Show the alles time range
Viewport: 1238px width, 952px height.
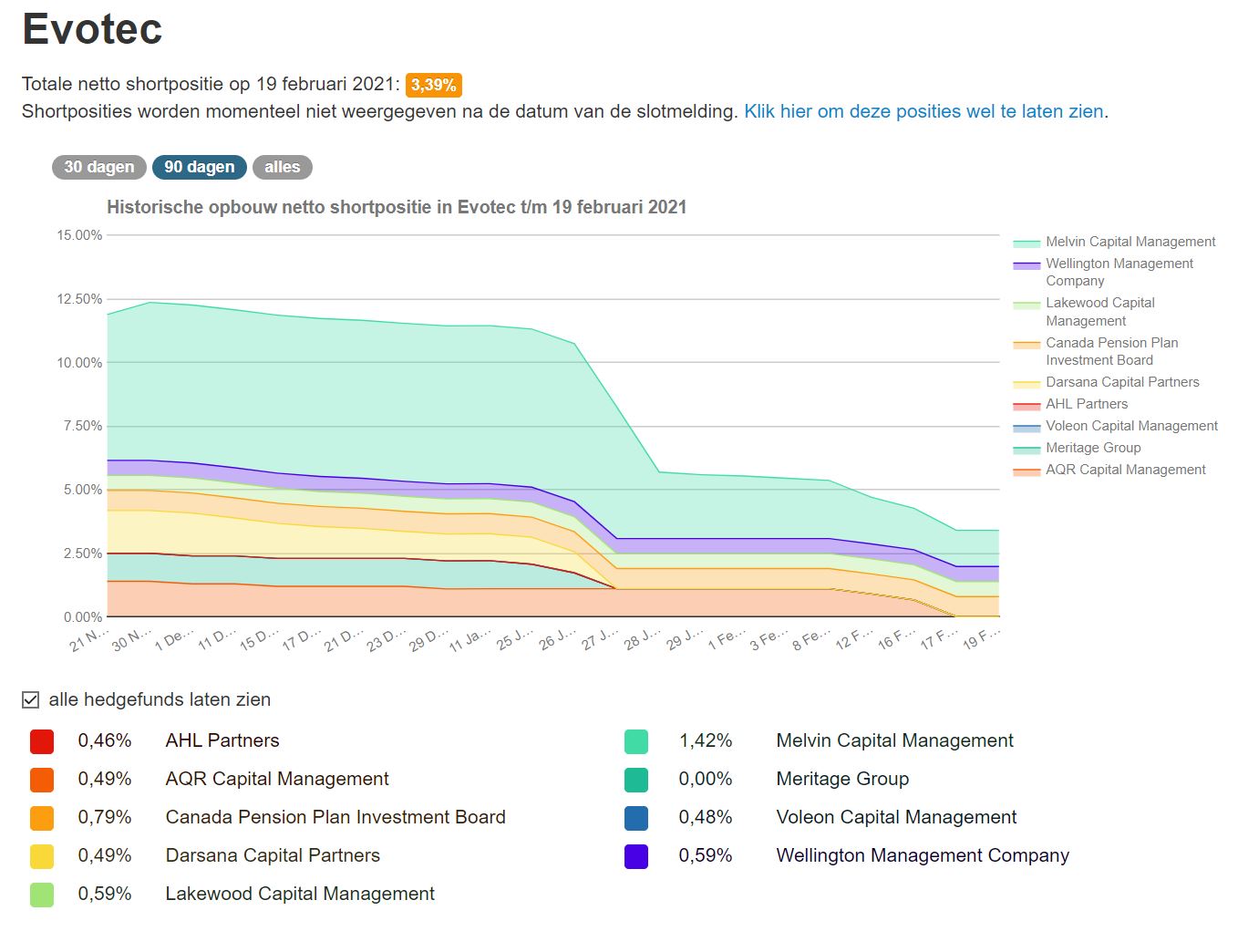pos(282,167)
